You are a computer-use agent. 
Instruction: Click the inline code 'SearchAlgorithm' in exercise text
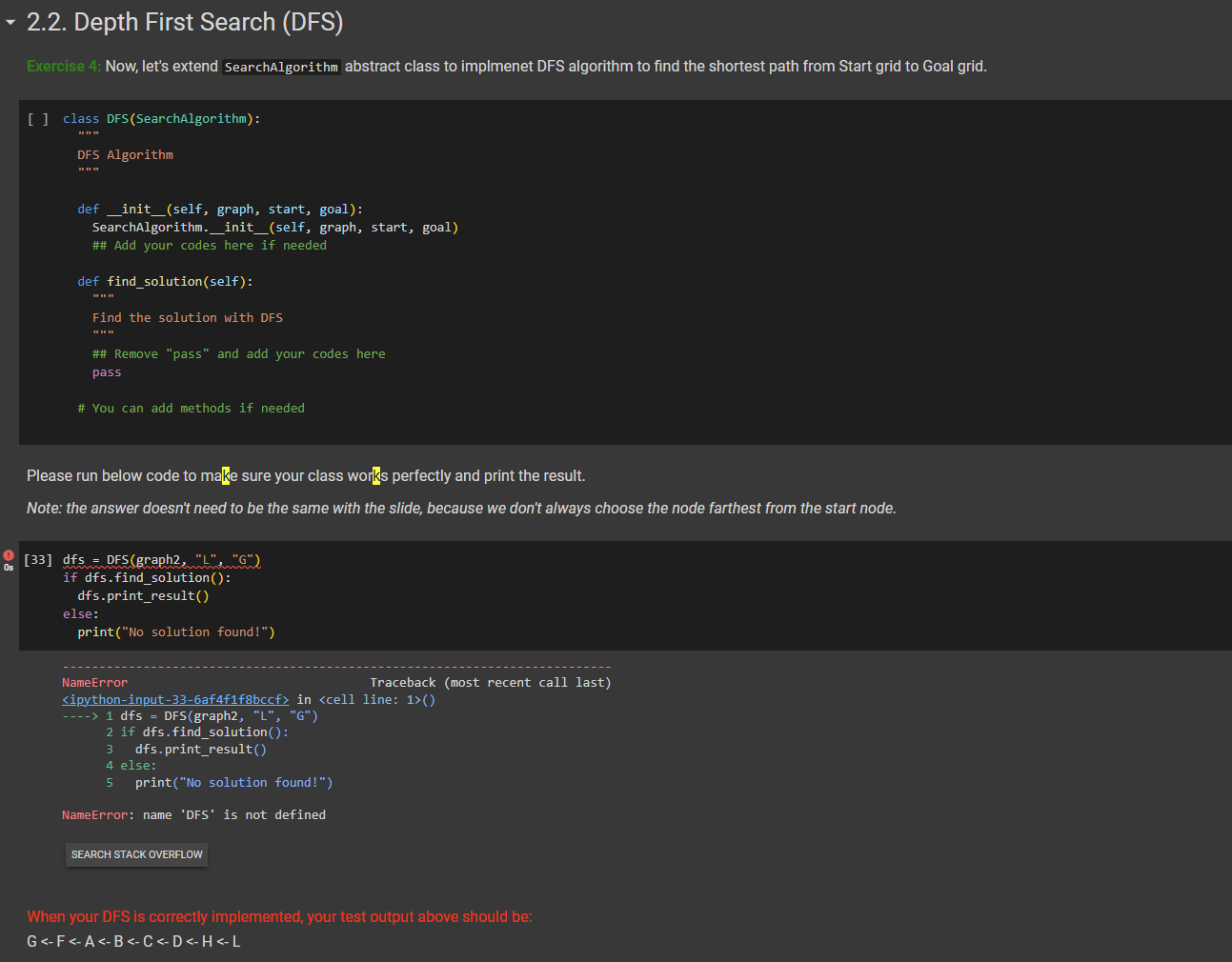click(x=281, y=67)
